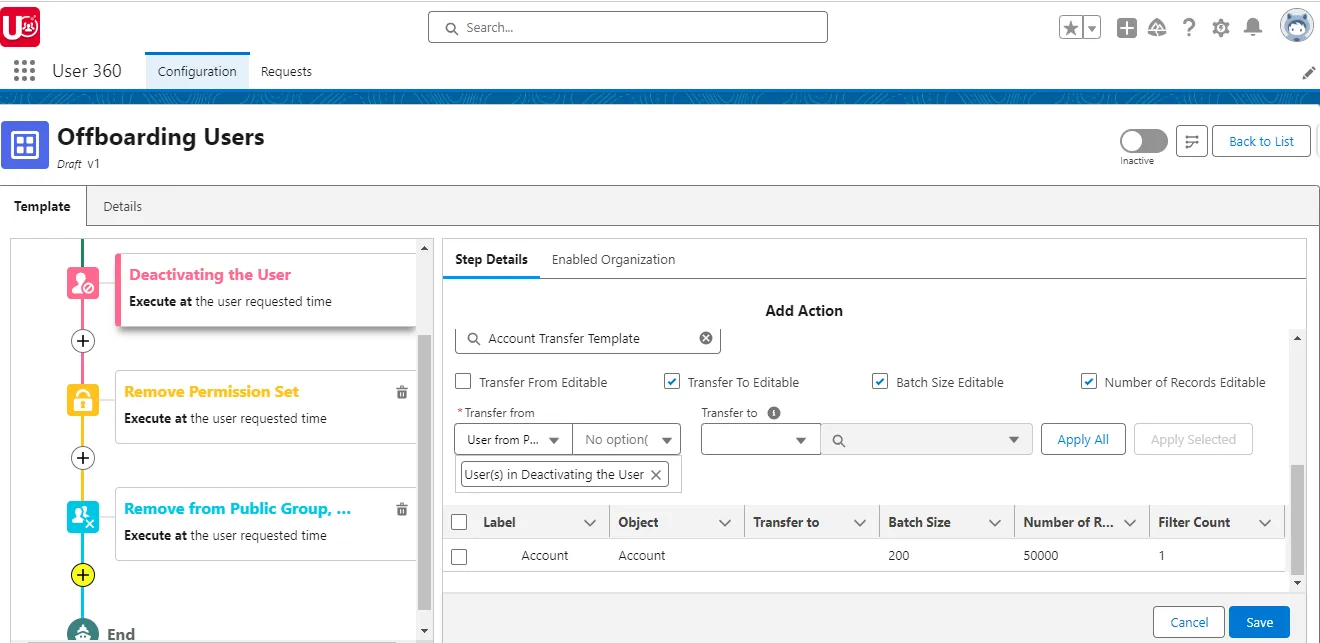Open Salesforce setup settings
Screen dimensions: 1320x643
1221,26
